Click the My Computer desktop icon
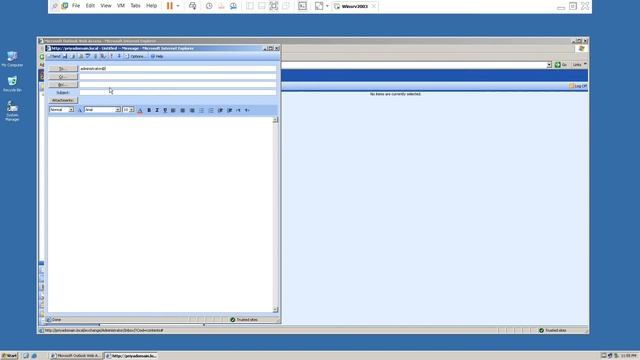The width and height of the screenshot is (640, 360). click(12, 59)
